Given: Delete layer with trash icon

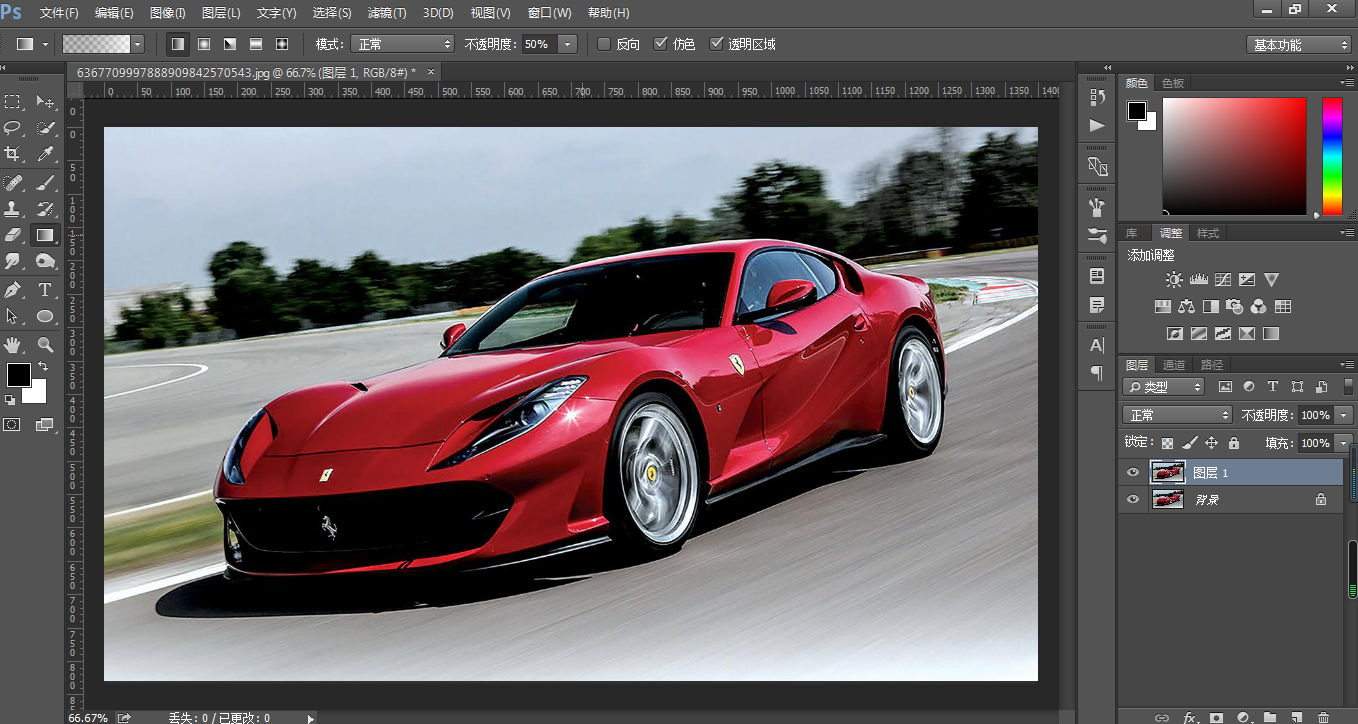Looking at the screenshot, I should click(1324, 718).
